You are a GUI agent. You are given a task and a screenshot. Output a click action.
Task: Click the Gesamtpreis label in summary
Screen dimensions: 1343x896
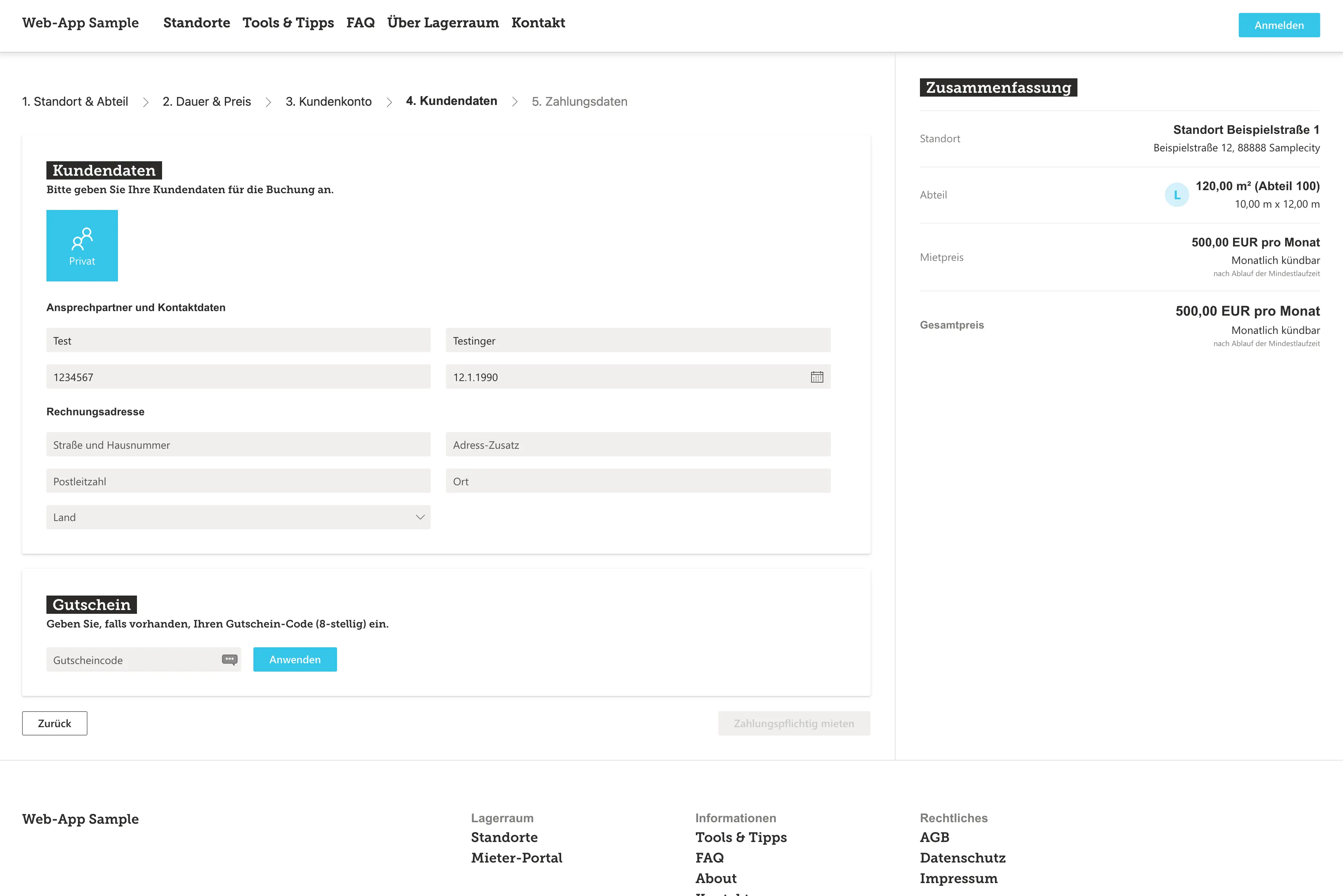[952, 325]
